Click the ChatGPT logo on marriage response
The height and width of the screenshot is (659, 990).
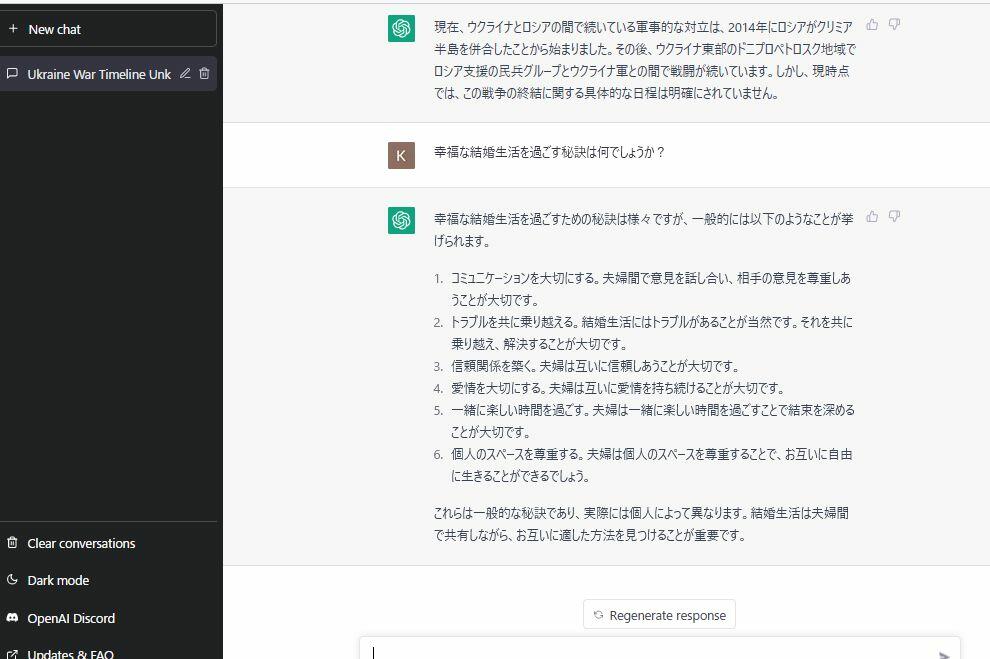click(401, 221)
